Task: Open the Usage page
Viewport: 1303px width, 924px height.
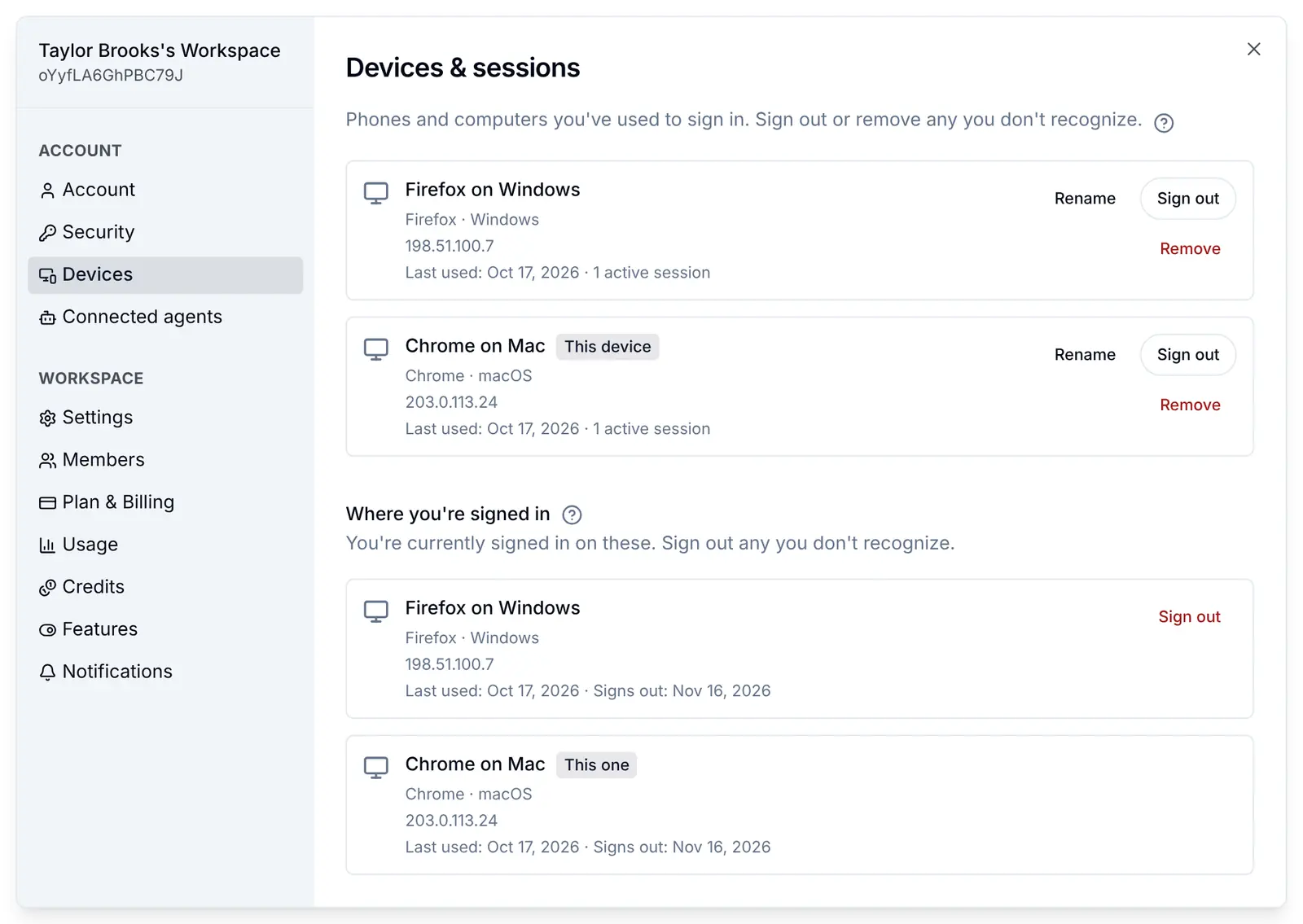Action: pyautogui.click(x=165, y=544)
